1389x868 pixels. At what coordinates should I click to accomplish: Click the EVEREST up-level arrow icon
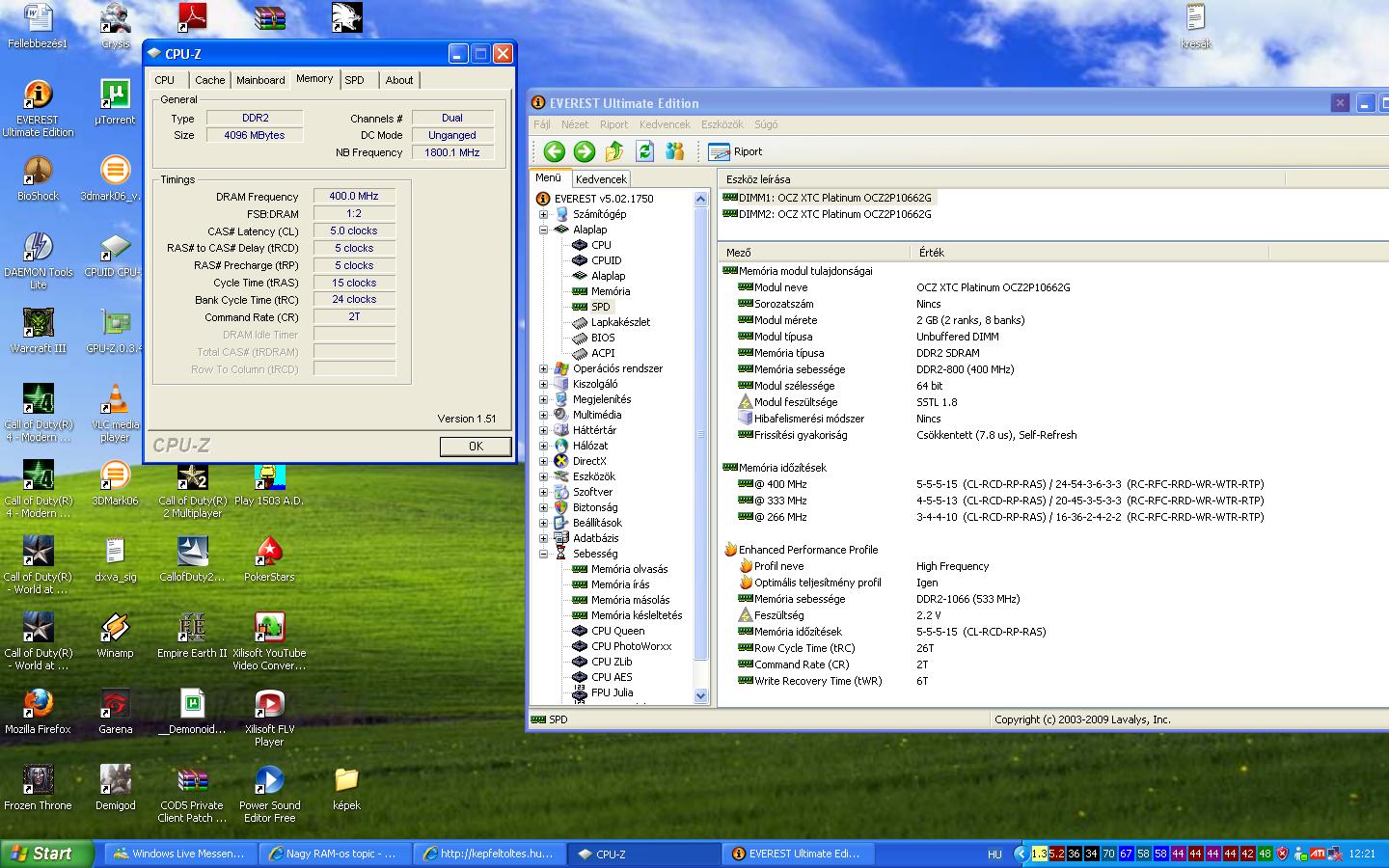pyautogui.click(x=614, y=151)
